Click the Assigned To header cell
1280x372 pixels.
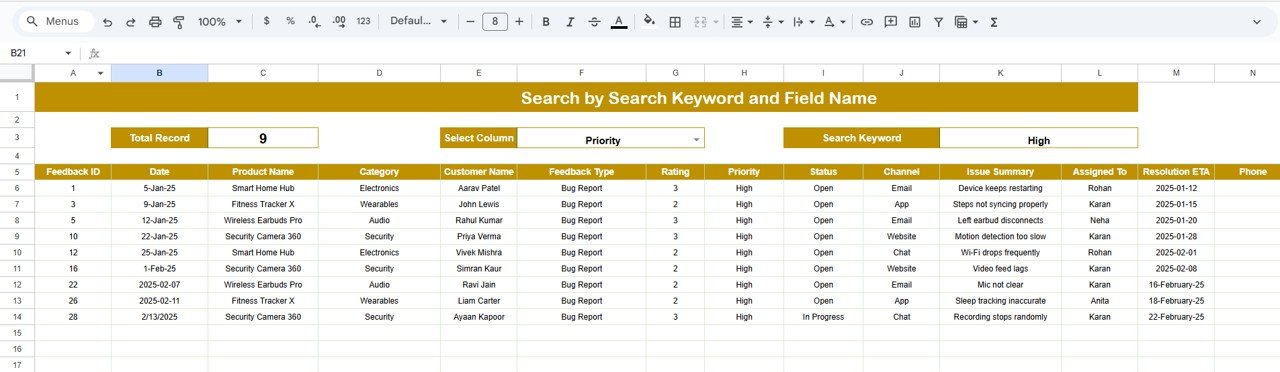point(1099,172)
